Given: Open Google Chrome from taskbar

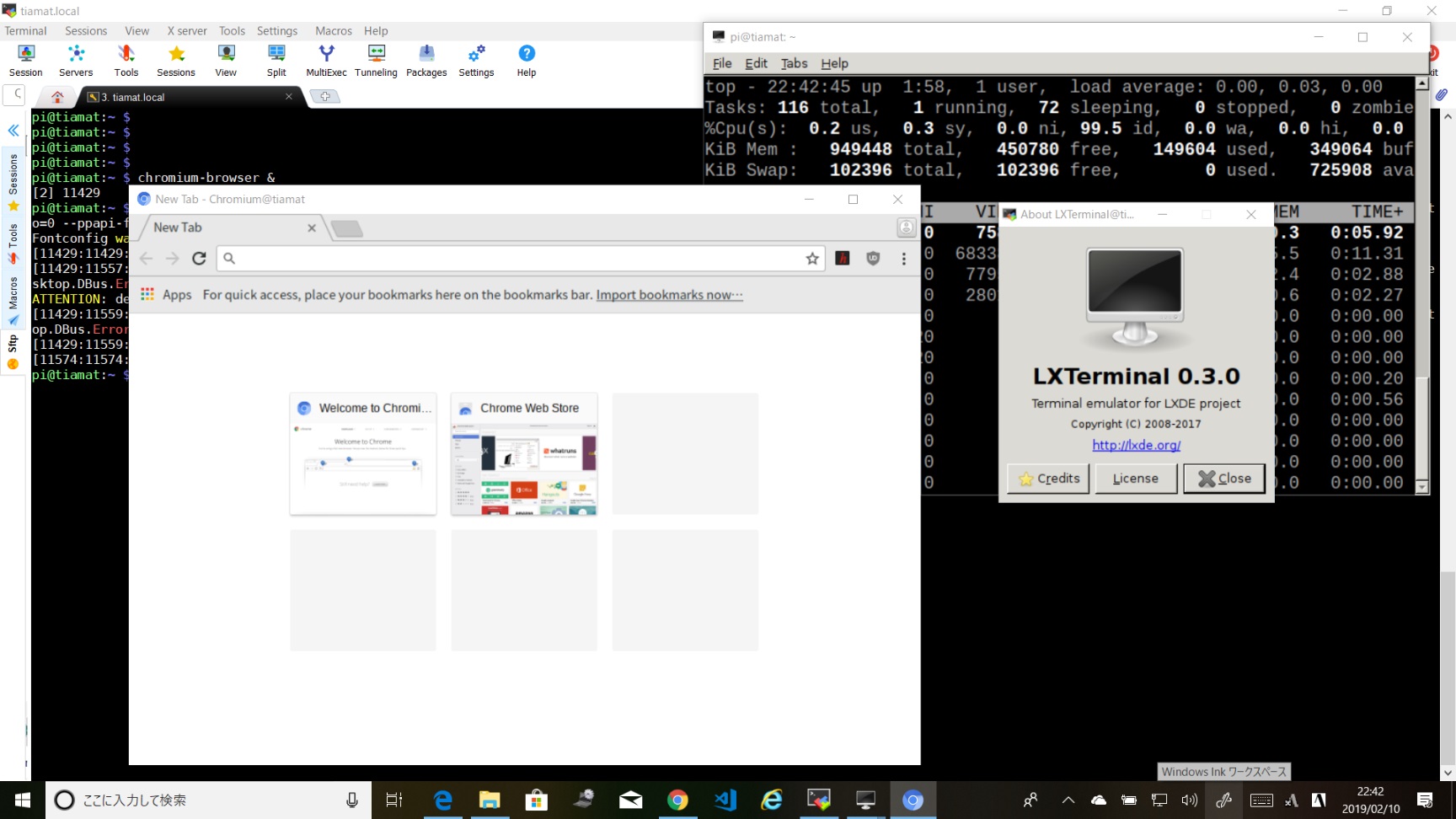Looking at the screenshot, I should tap(677, 800).
